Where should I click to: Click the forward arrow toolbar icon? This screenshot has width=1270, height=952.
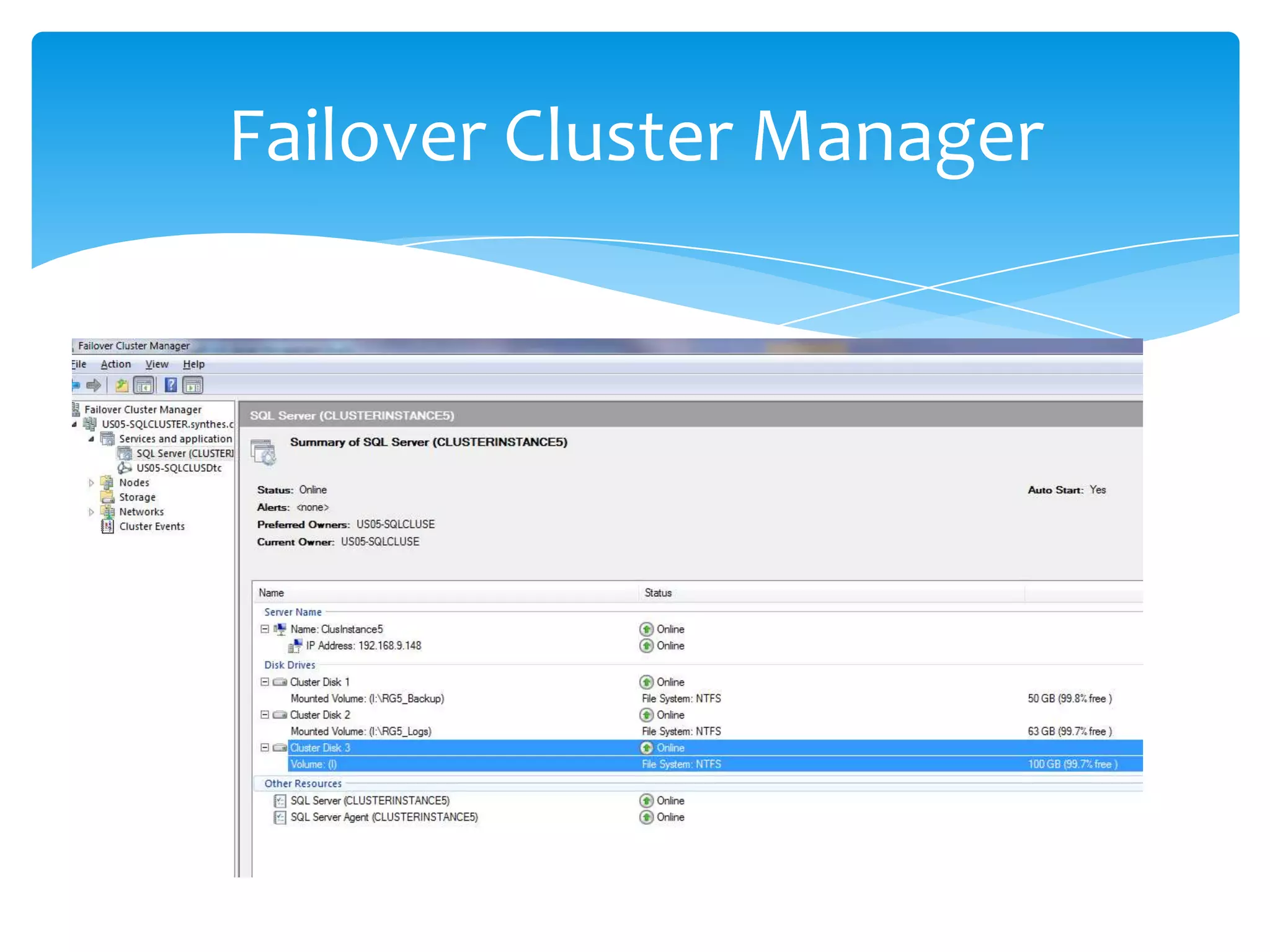click(x=94, y=386)
